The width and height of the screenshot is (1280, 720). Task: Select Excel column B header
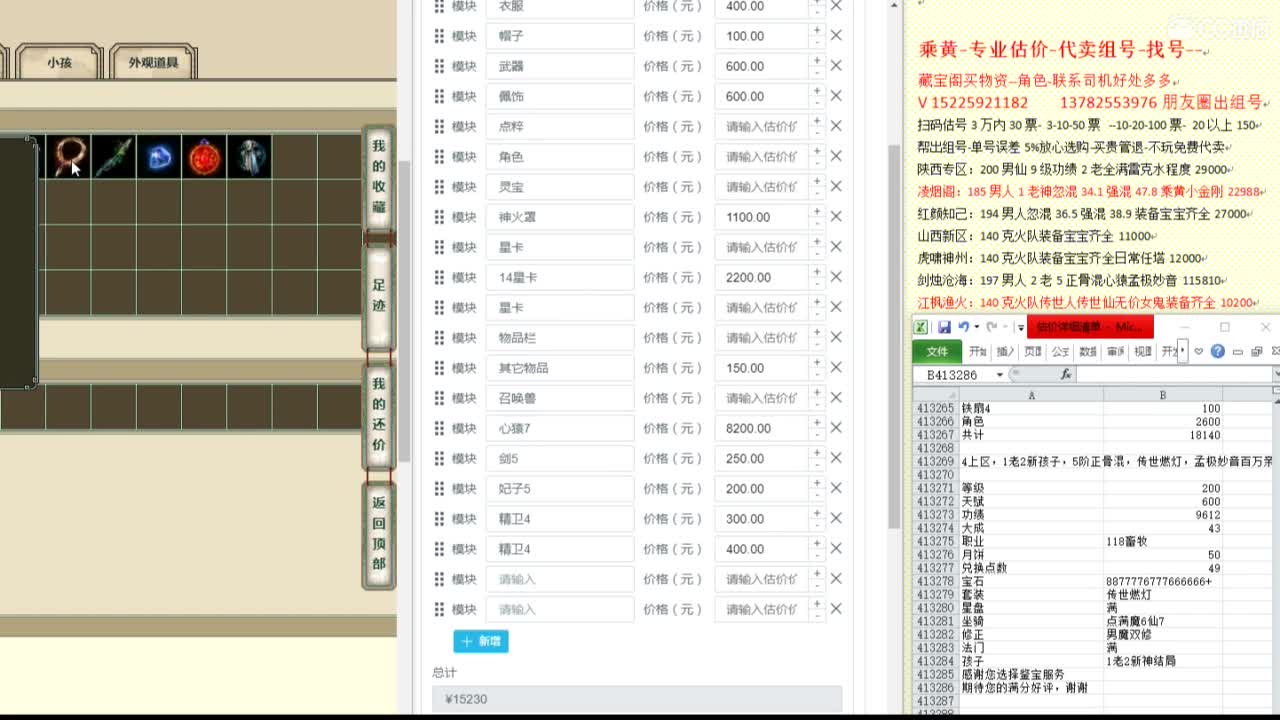point(1163,395)
